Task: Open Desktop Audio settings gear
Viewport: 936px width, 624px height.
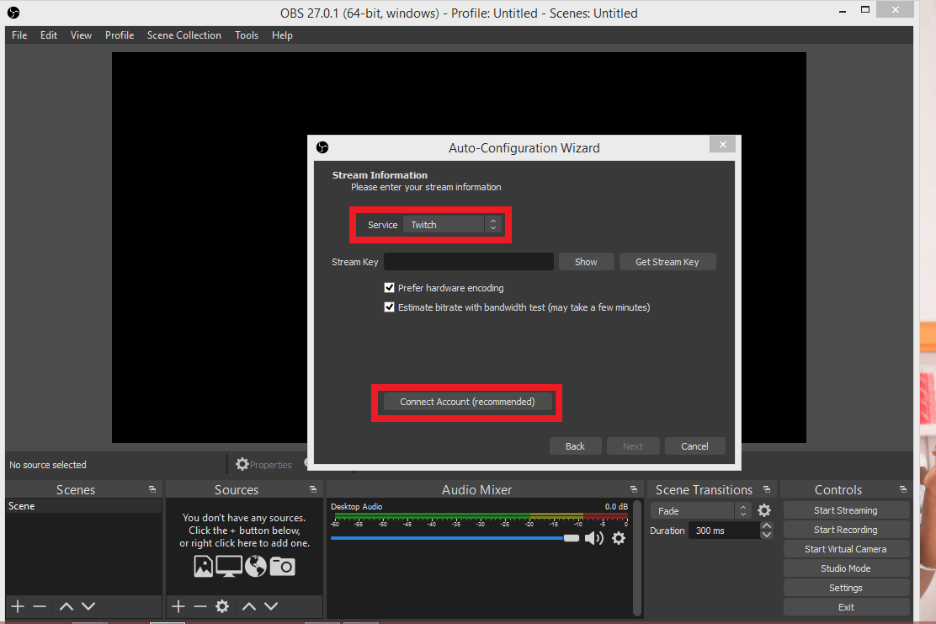Action: (619, 539)
